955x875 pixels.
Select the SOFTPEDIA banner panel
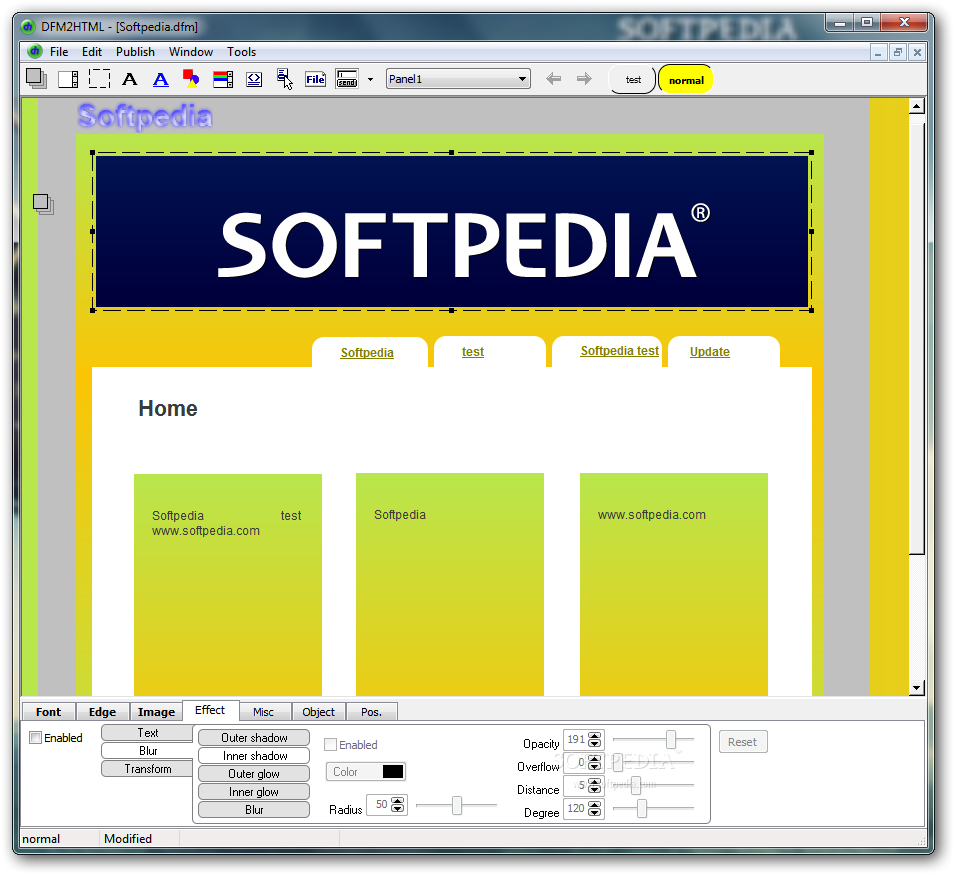coord(452,231)
